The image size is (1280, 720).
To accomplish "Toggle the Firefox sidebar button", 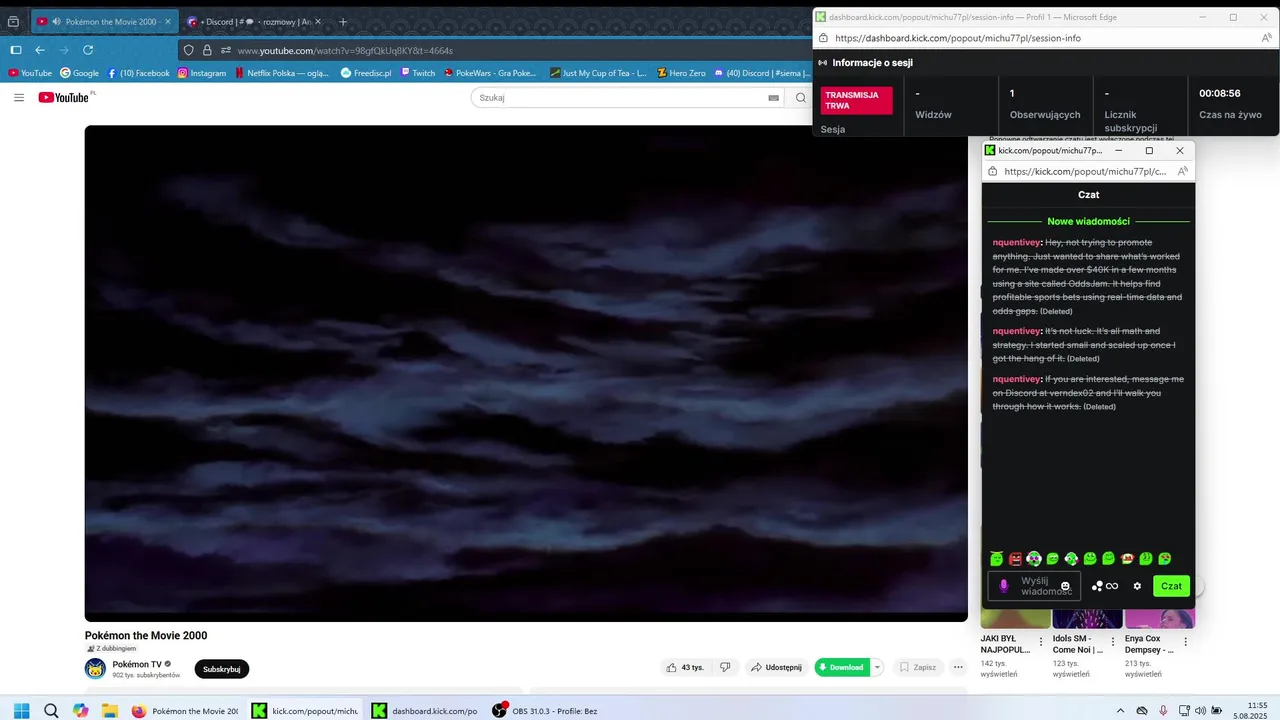I will 15,50.
